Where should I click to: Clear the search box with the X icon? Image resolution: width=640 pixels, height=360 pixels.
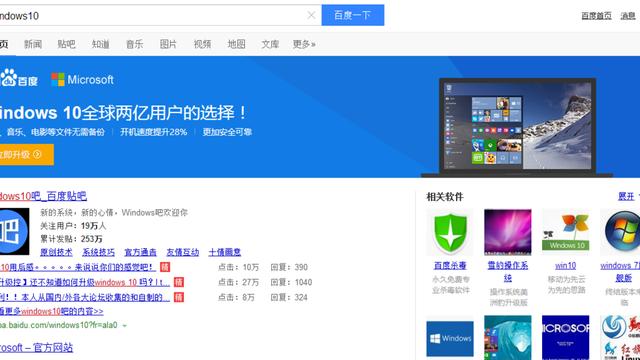coord(311,16)
